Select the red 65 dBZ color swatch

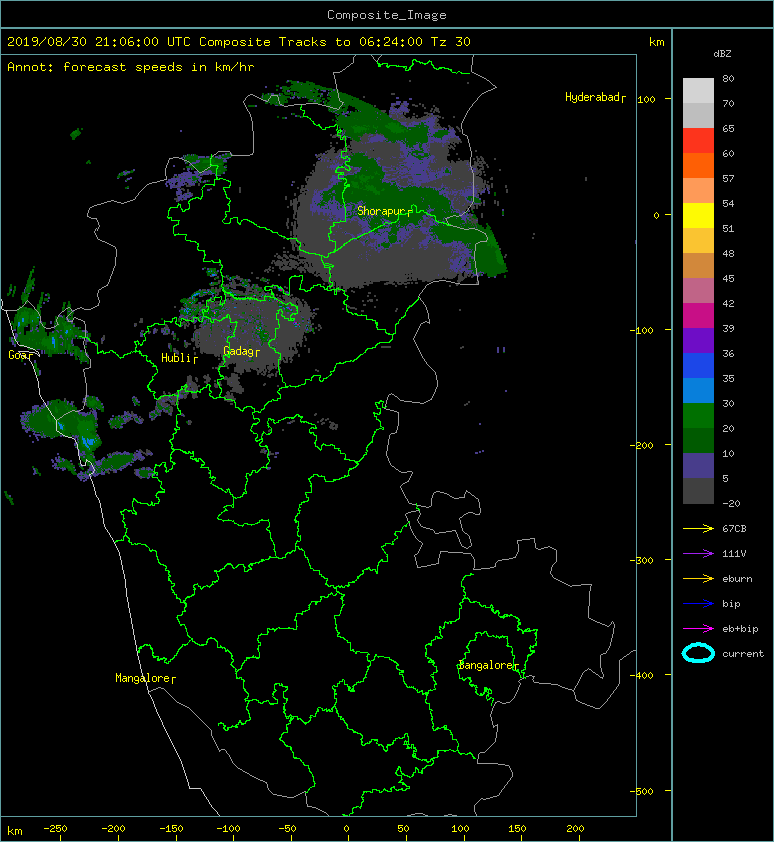pos(698,140)
